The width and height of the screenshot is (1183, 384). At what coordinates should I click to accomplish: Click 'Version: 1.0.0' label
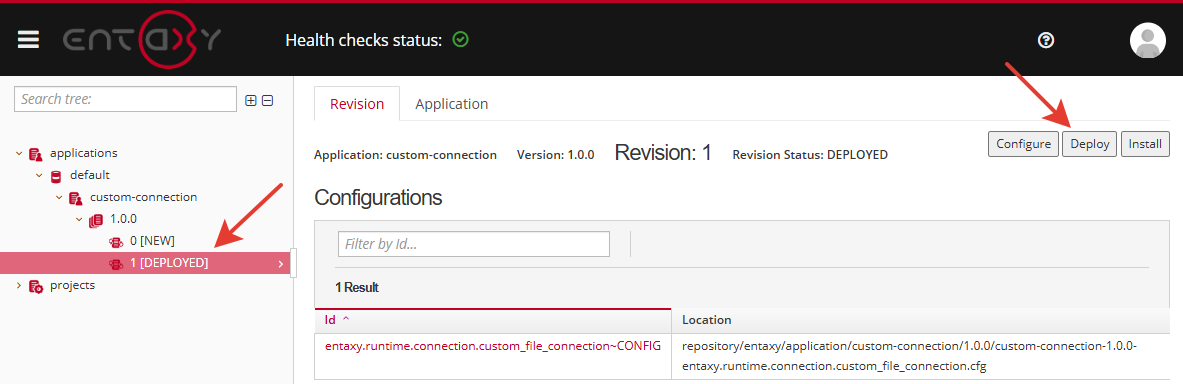point(555,155)
